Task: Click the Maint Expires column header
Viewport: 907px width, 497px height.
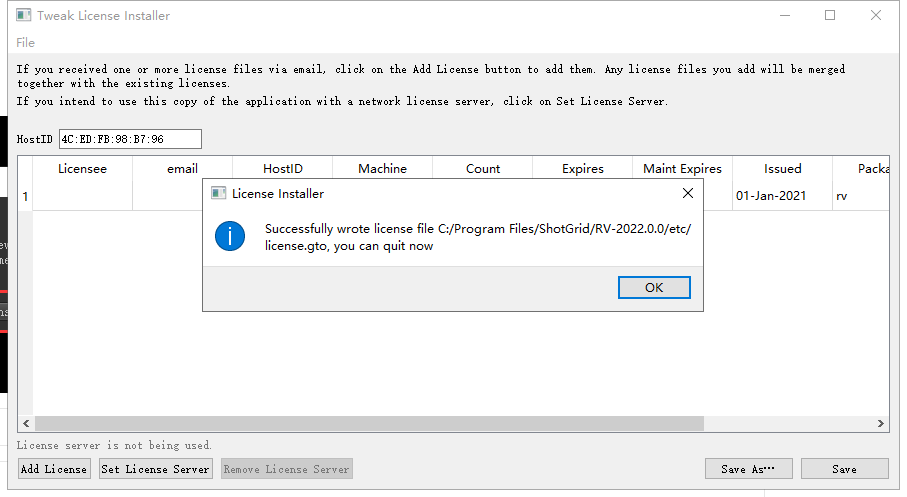Action: (x=682, y=169)
